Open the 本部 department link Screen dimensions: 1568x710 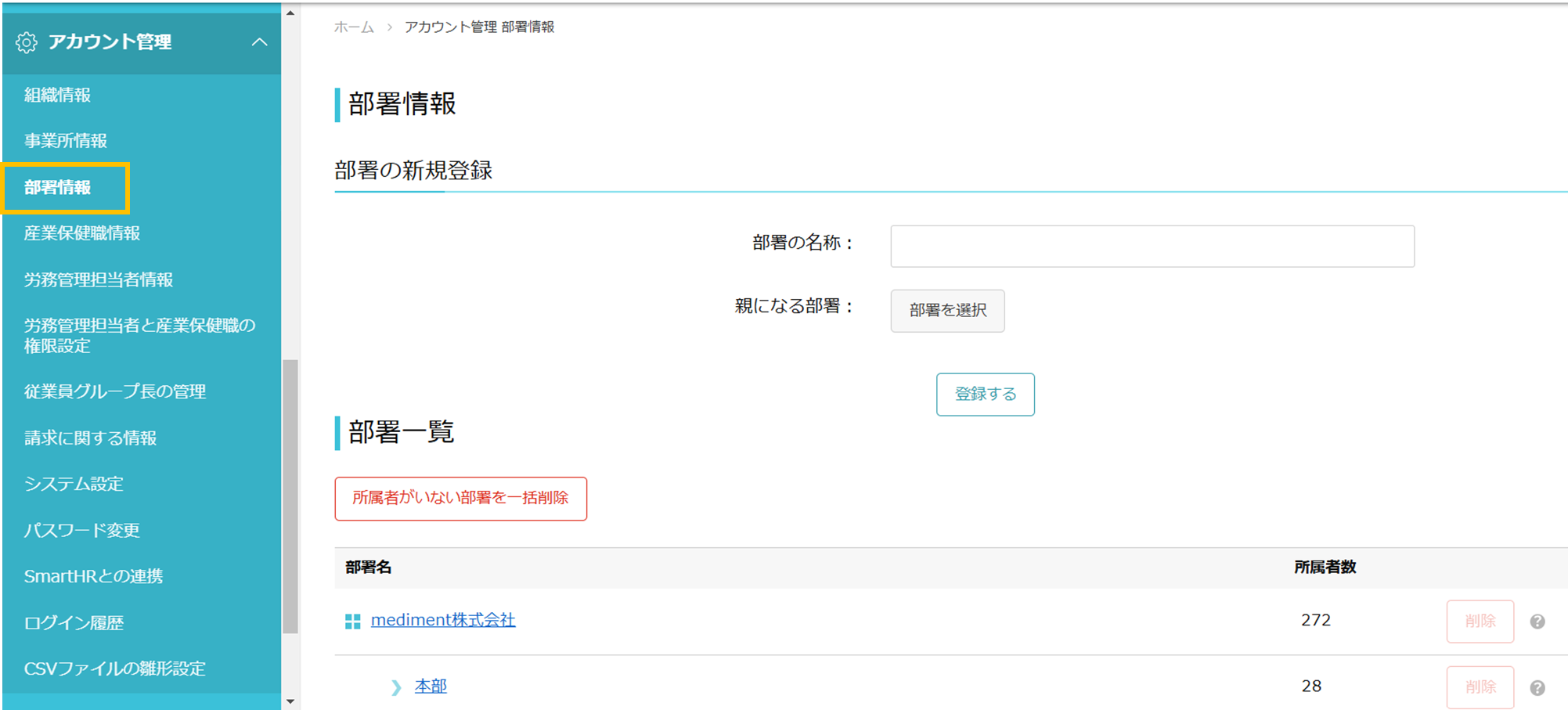(x=431, y=687)
